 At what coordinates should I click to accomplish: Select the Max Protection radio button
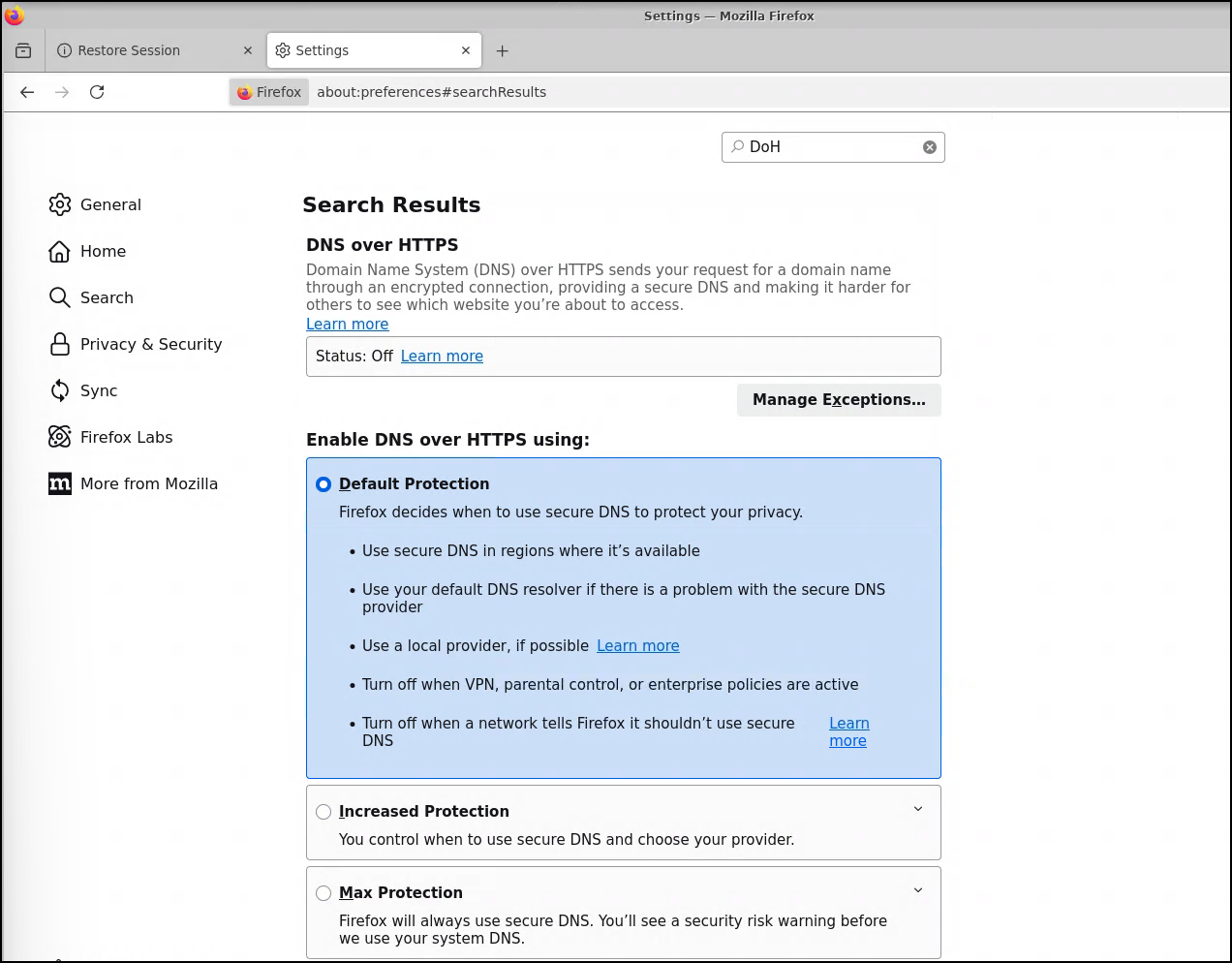(x=323, y=893)
